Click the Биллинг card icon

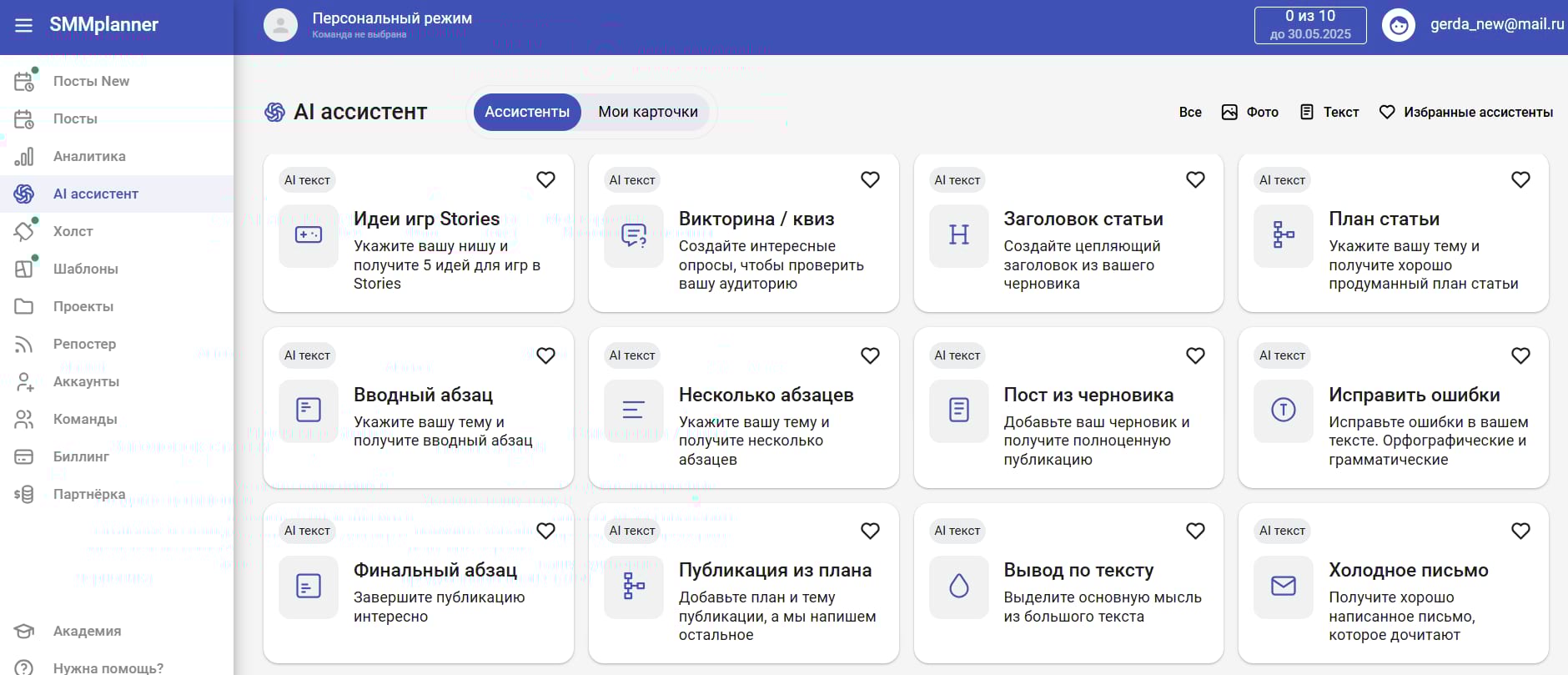point(24,456)
